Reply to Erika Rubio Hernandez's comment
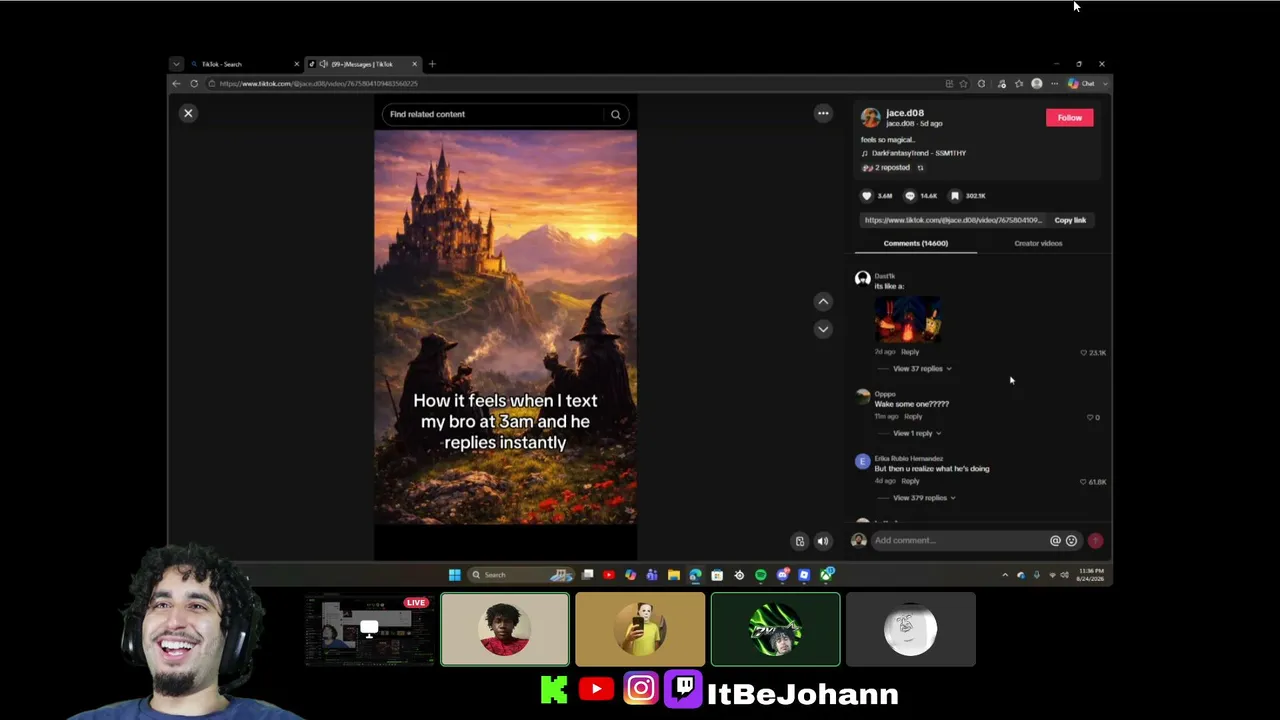 910,481
